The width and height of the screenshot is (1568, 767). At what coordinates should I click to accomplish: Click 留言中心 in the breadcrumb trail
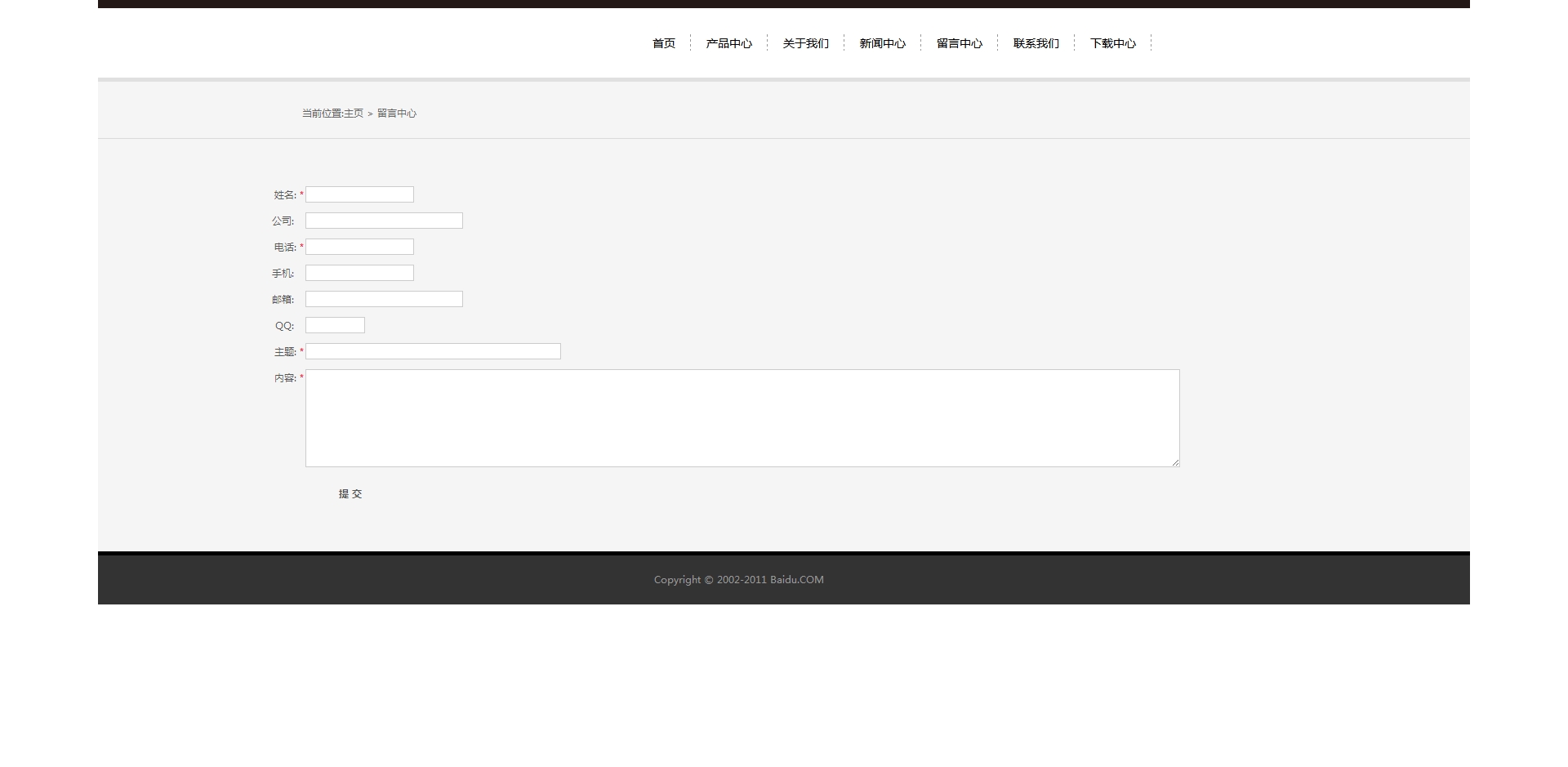pyautogui.click(x=397, y=114)
